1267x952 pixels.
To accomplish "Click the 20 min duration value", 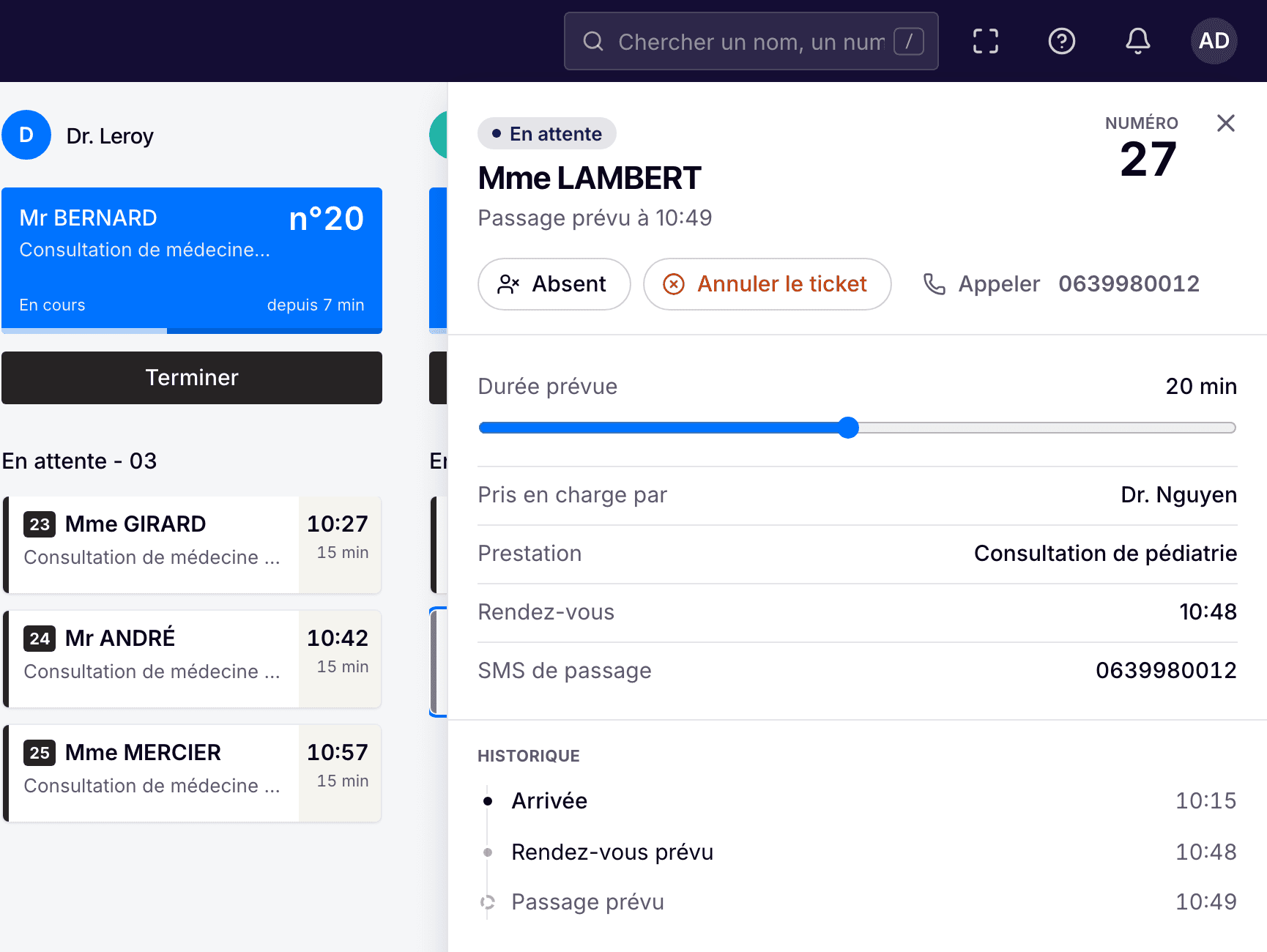I will (1201, 387).
